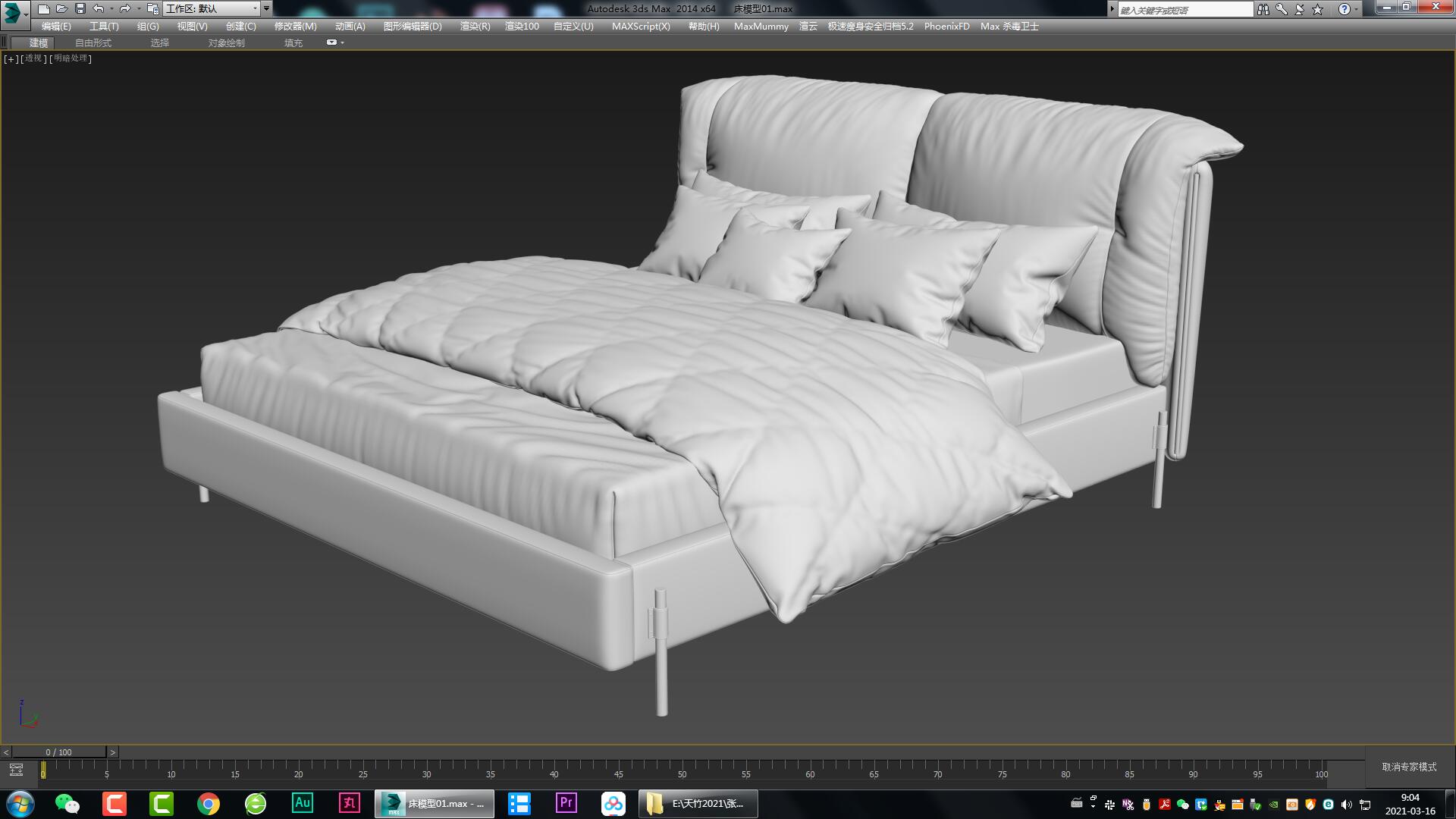Save the current scene via the Save icon
1456x819 pixels.
click(79, 8)
